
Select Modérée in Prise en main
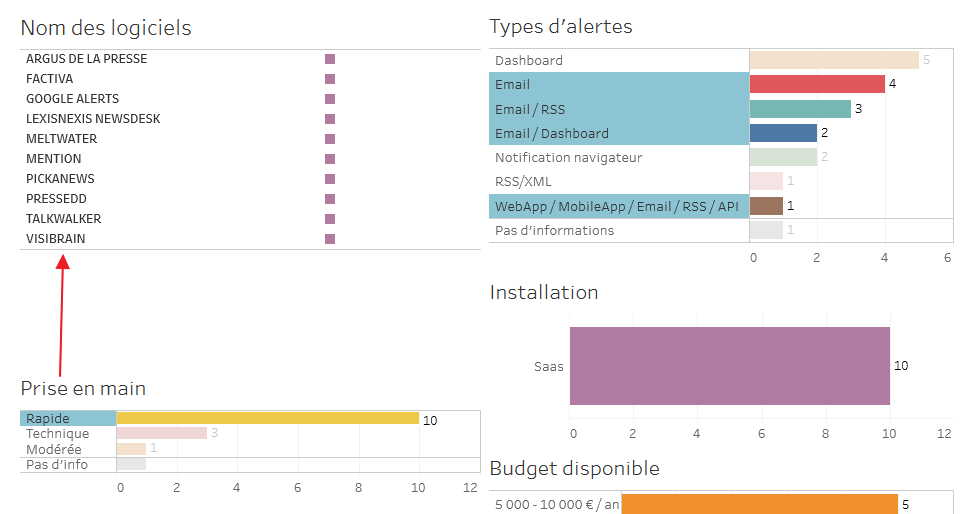pyautogui.click(x=54, y=449)
